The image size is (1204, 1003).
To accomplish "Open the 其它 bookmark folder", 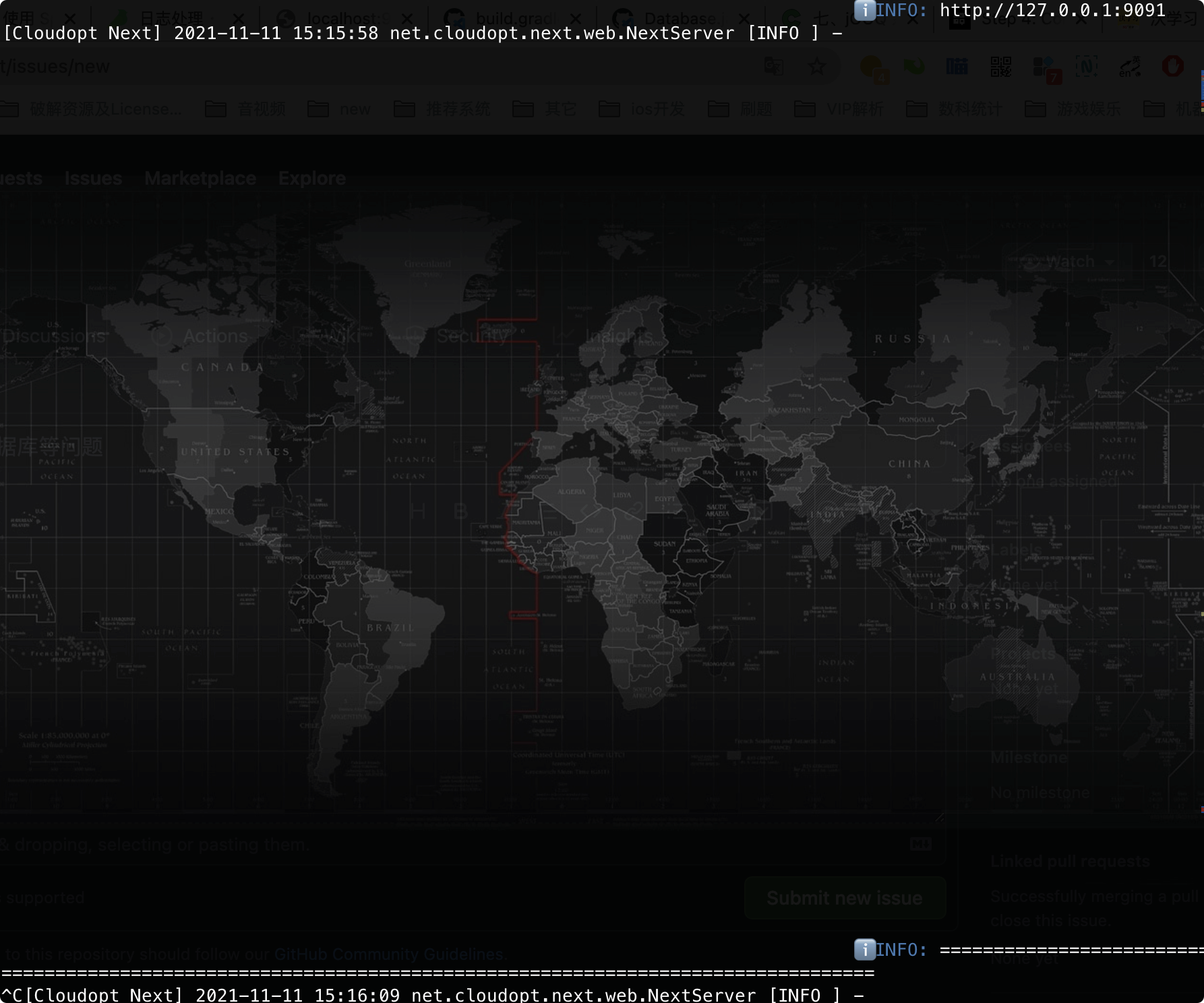I will pos(544,109).
